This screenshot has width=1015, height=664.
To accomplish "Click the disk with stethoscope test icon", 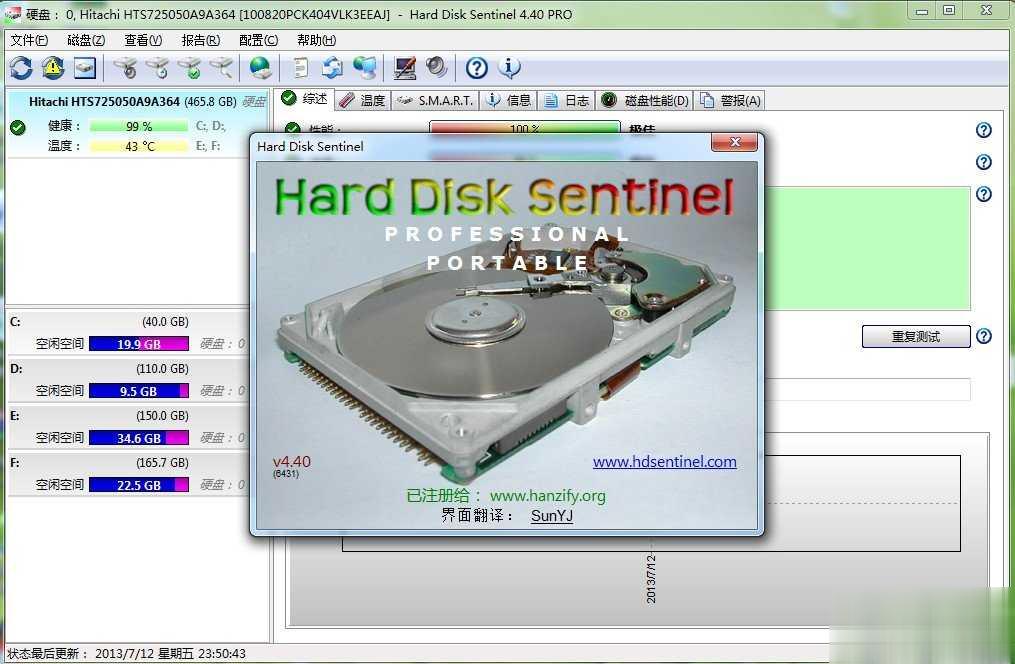I will [126, 68].
